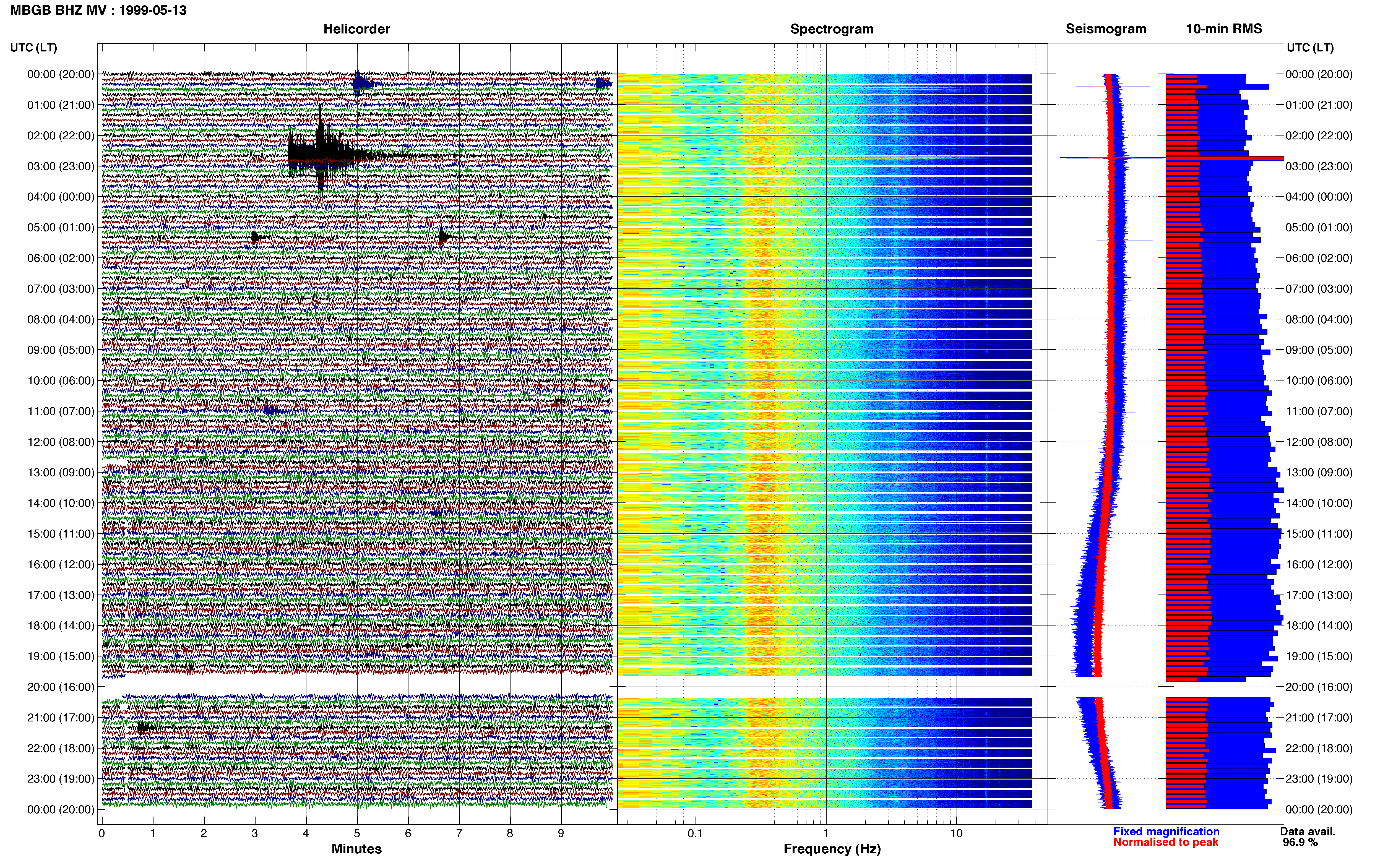Click the 0 tick label on the Minutes axis
The height and width of the screenshot is (868, 1388).
tap(101, 833)
